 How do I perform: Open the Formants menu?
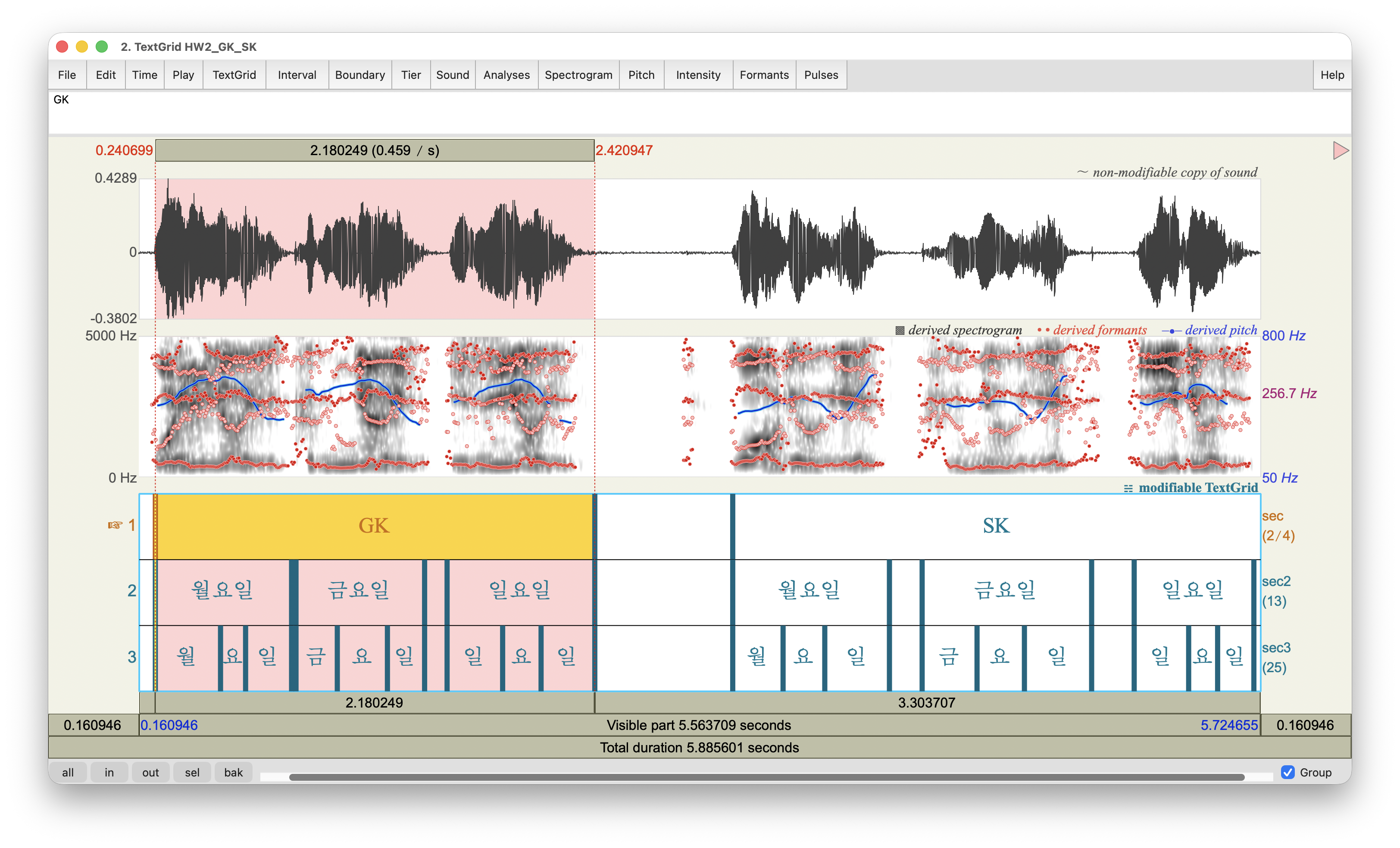pos(764,75)
